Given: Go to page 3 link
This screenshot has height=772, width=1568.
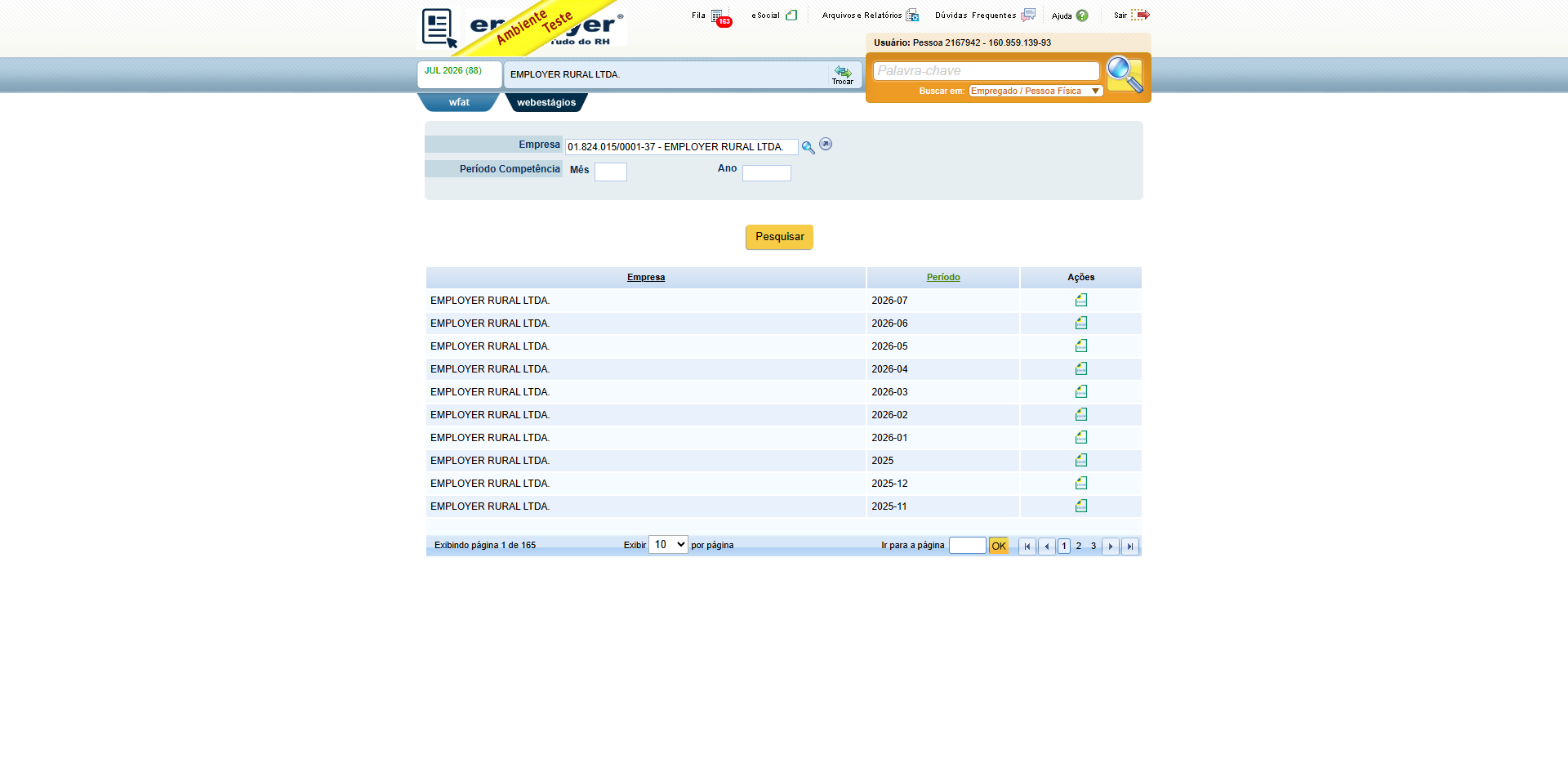Looking at the screenshot, I should [x=1094, y=547].
